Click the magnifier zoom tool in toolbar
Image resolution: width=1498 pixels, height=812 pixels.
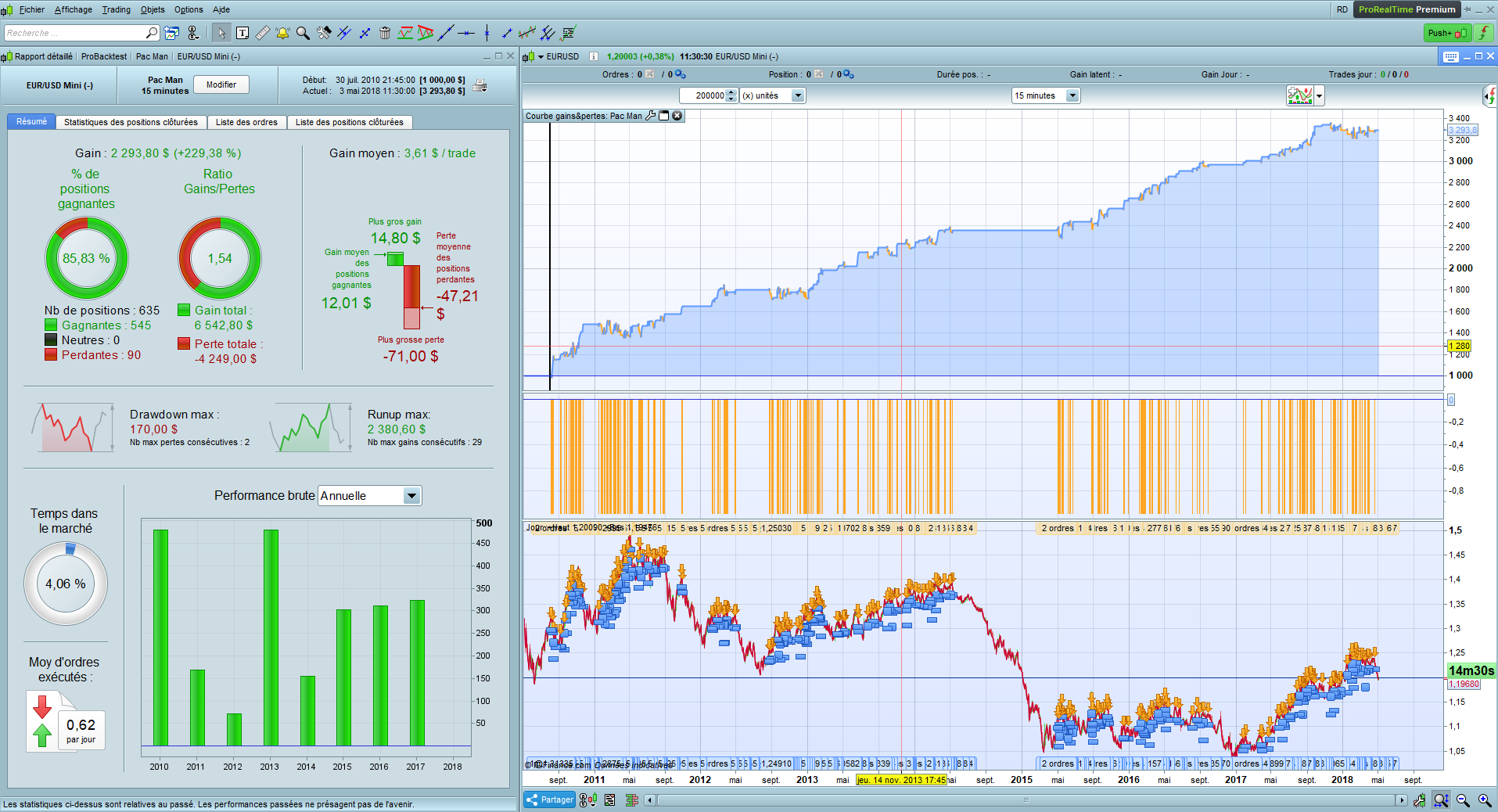303,33
